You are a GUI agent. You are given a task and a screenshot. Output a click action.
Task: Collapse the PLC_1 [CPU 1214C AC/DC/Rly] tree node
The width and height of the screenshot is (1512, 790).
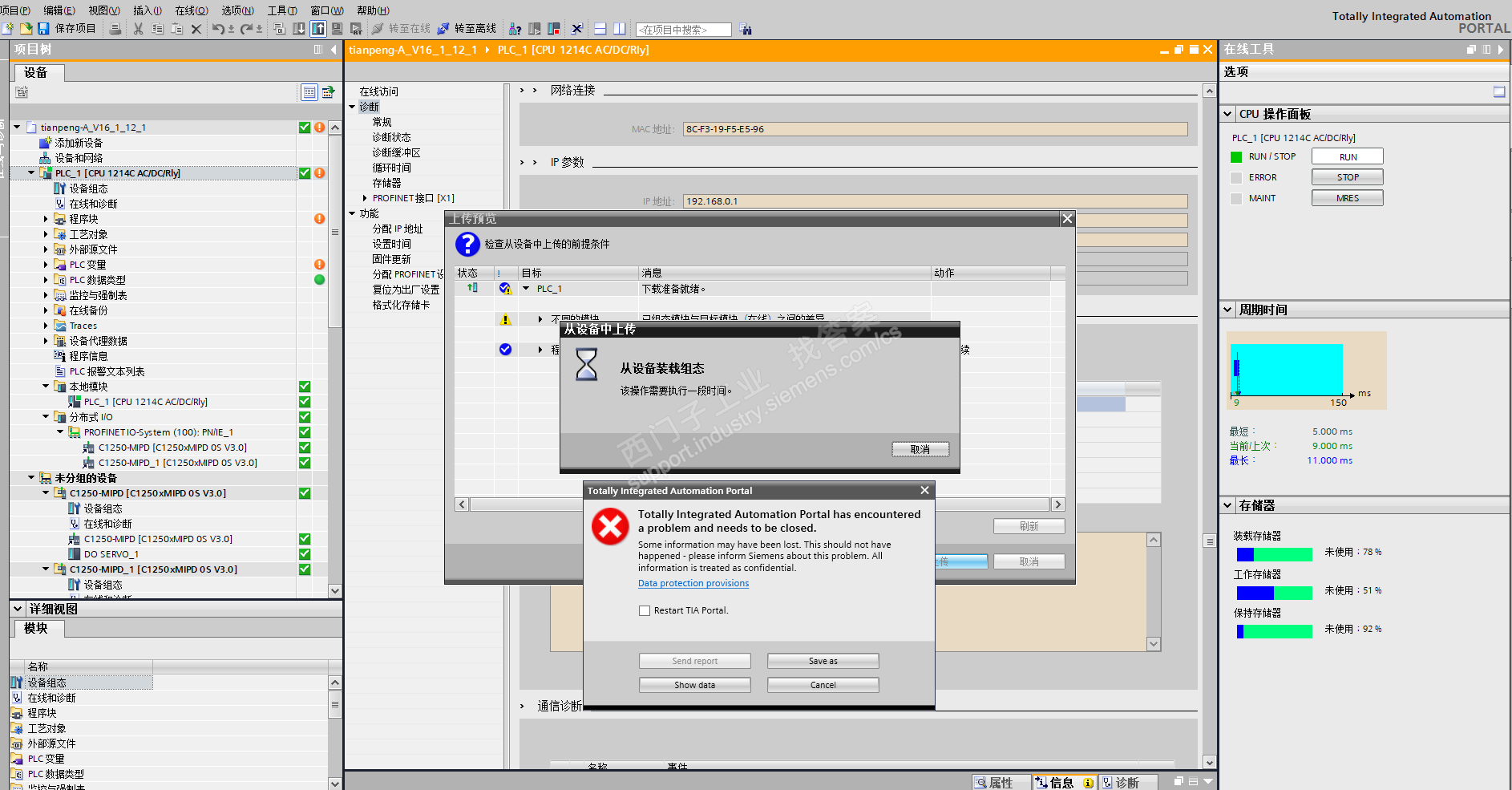click(31, 172)
